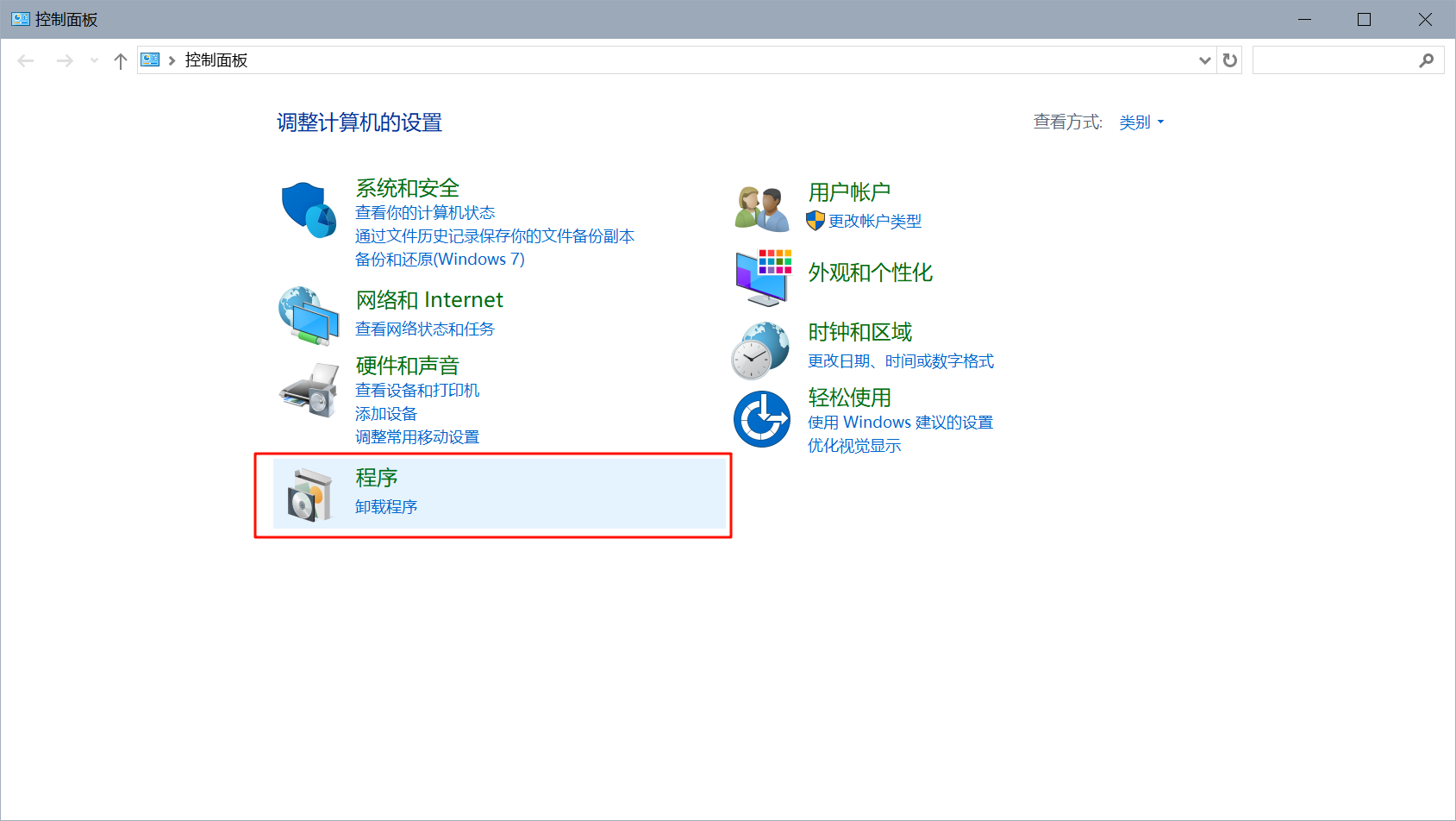Click 添加设备 link
This screenshot has height=821, width=1456.
click(386, 414)
